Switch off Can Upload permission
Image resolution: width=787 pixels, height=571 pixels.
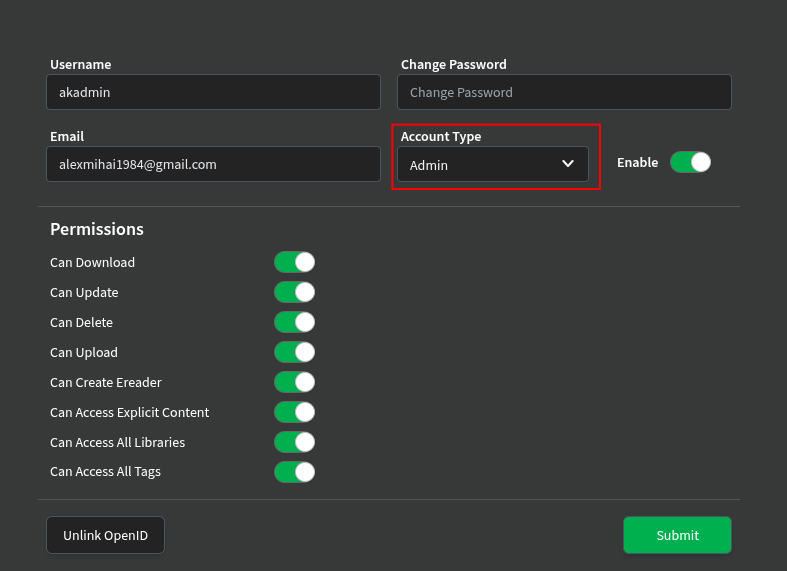coord(294,352)
